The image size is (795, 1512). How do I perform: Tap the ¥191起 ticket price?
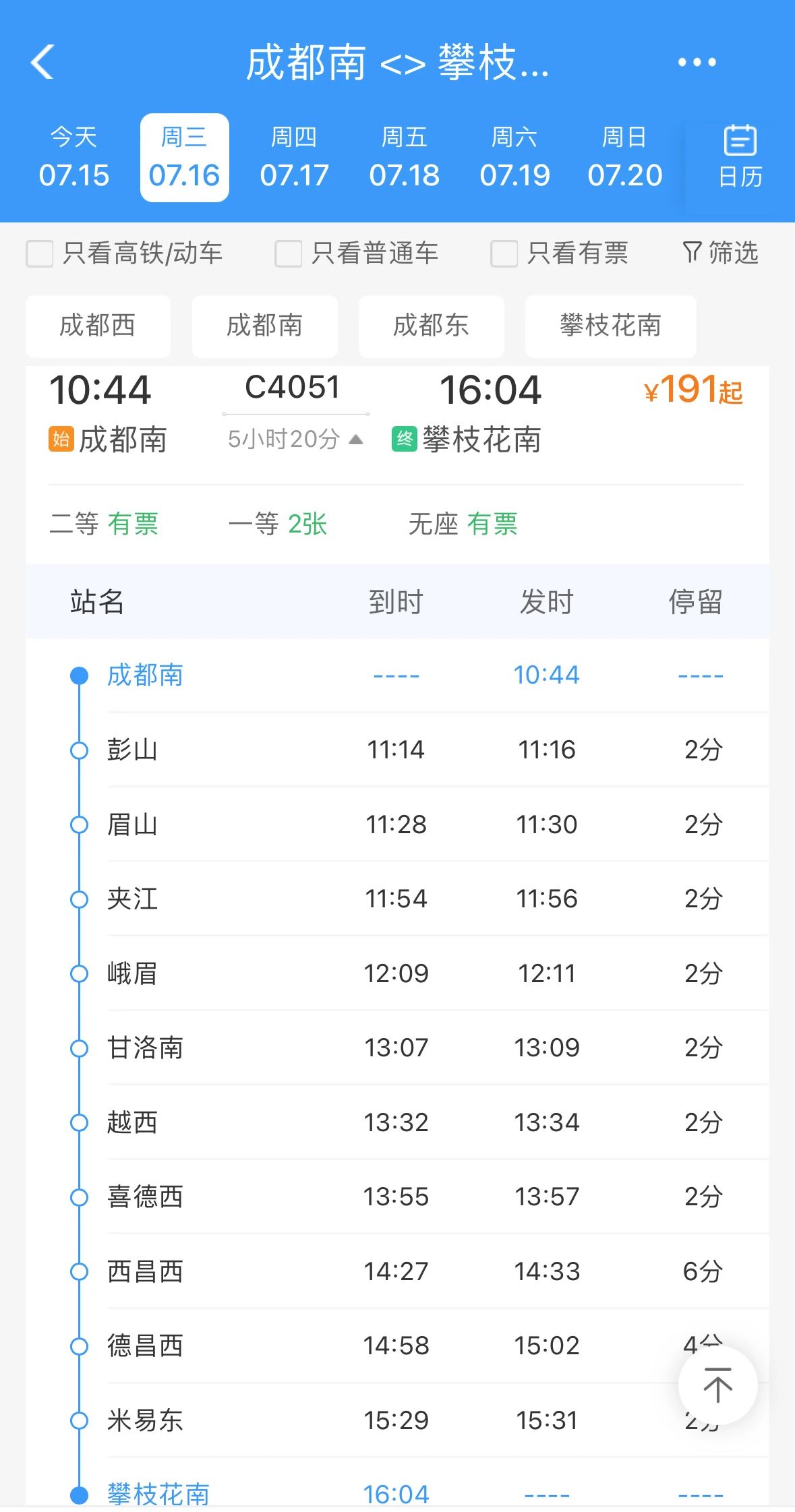tap(693, 390)
